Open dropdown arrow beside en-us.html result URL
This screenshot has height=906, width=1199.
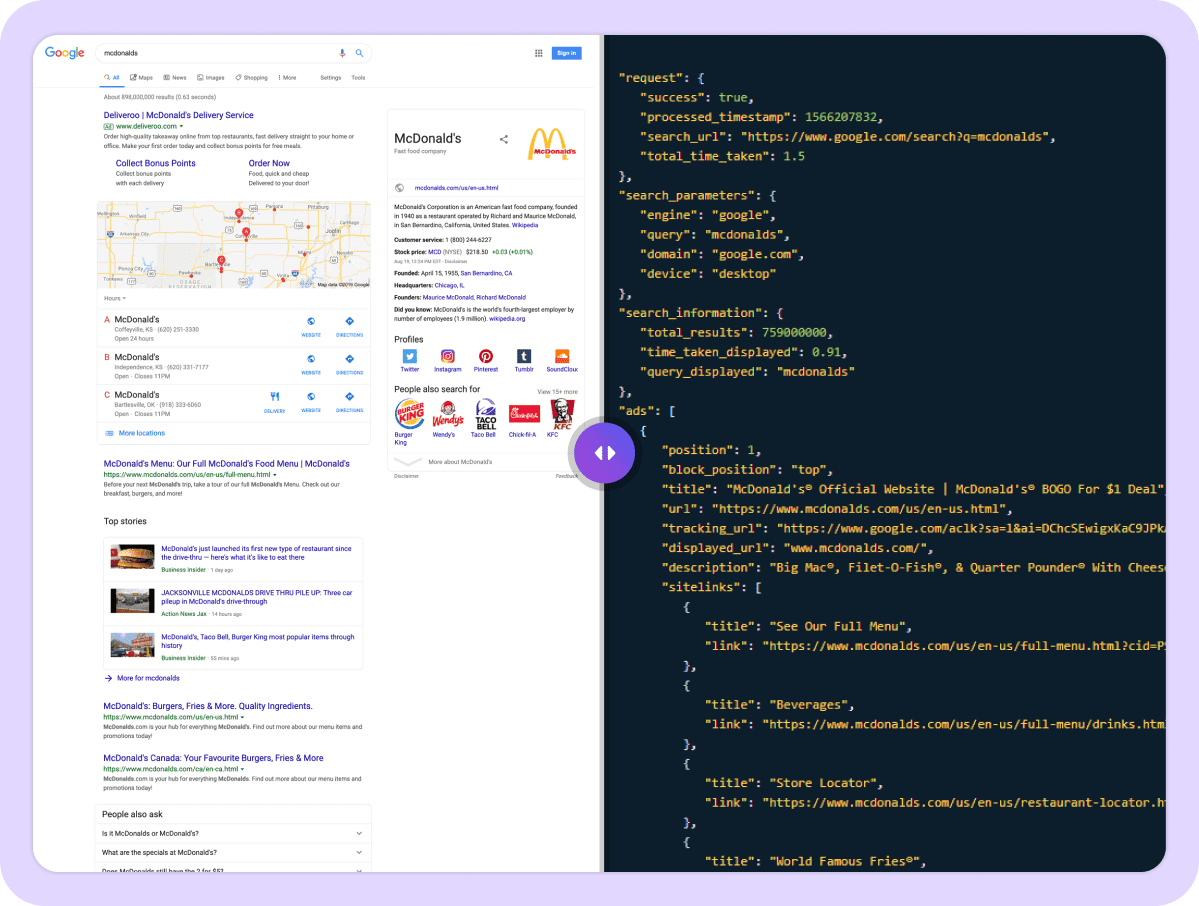coord(242,717)
